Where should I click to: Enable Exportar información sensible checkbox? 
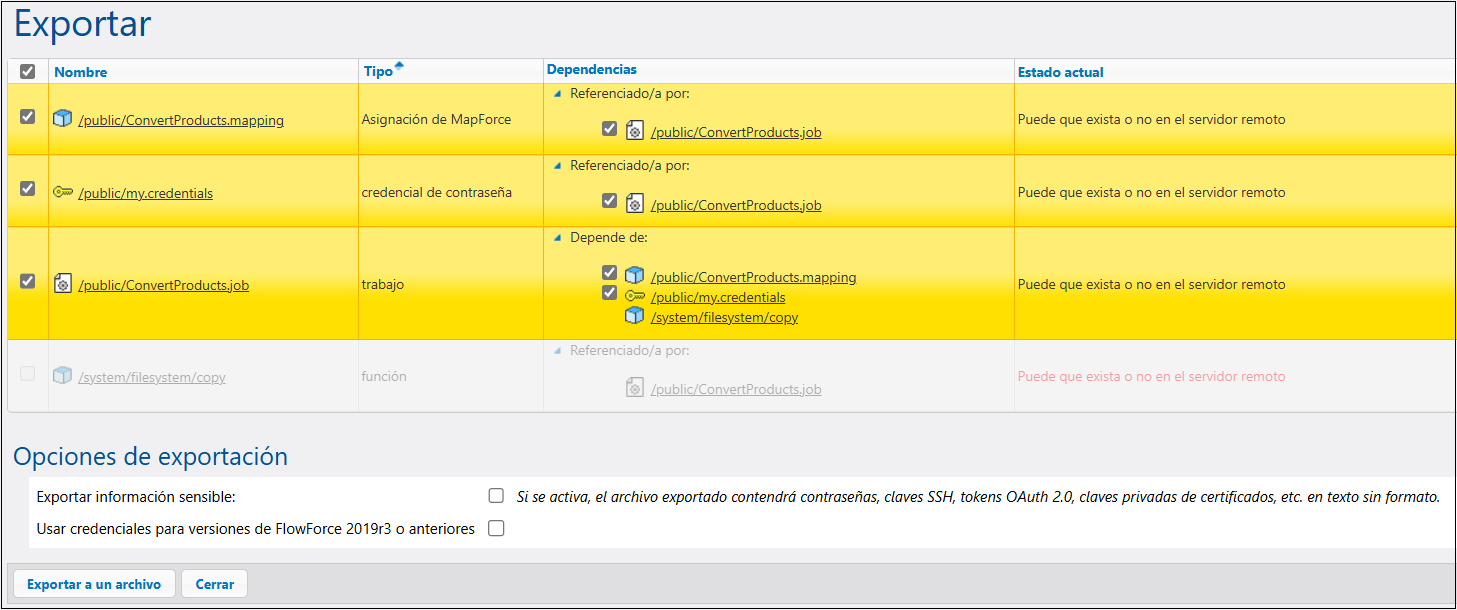pos(496,495)
